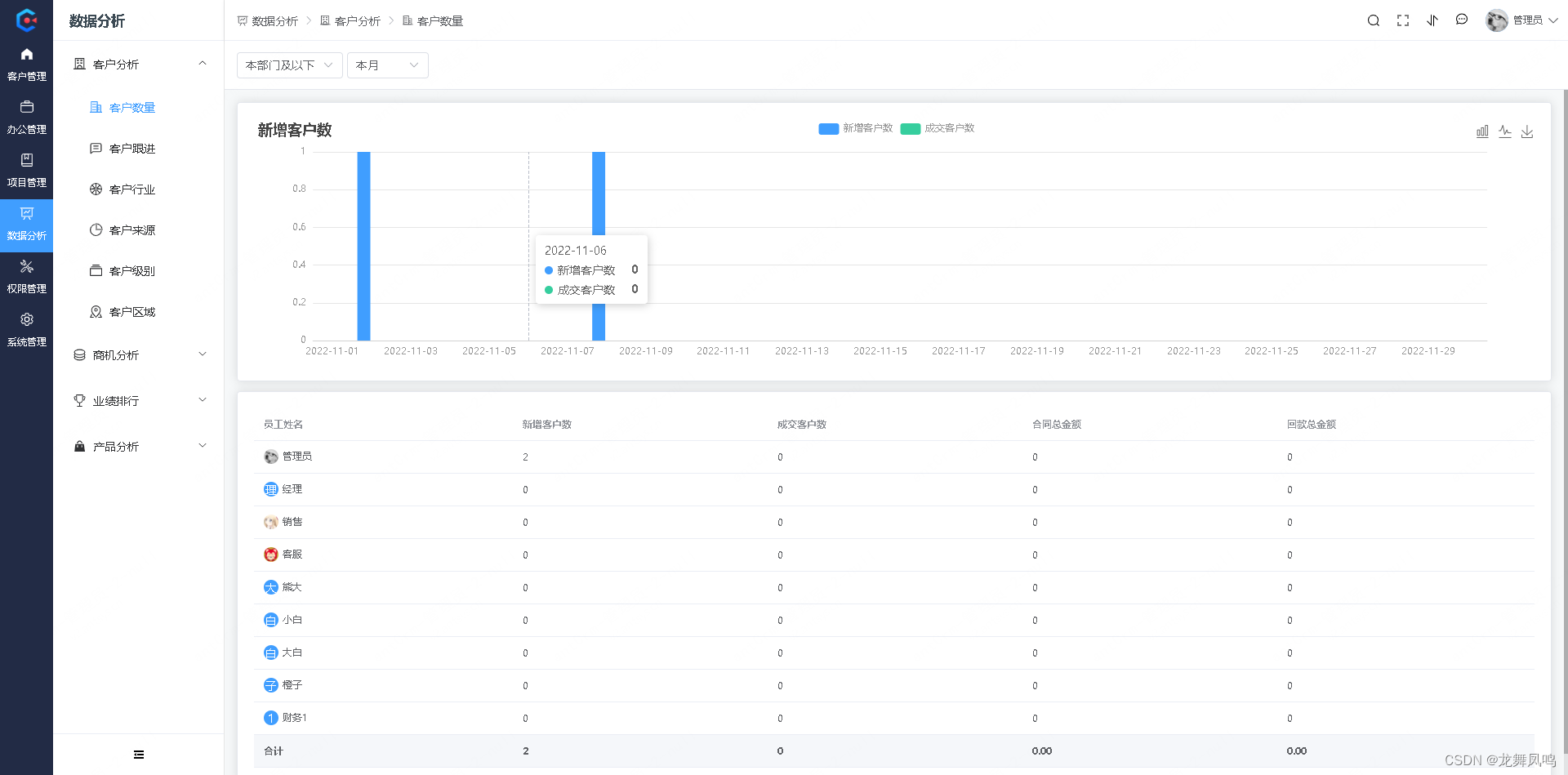Image resolution: width=1568 pixels, height=775 pixels.
Task: Click 橙子 row in table
Action: point(894,685)
